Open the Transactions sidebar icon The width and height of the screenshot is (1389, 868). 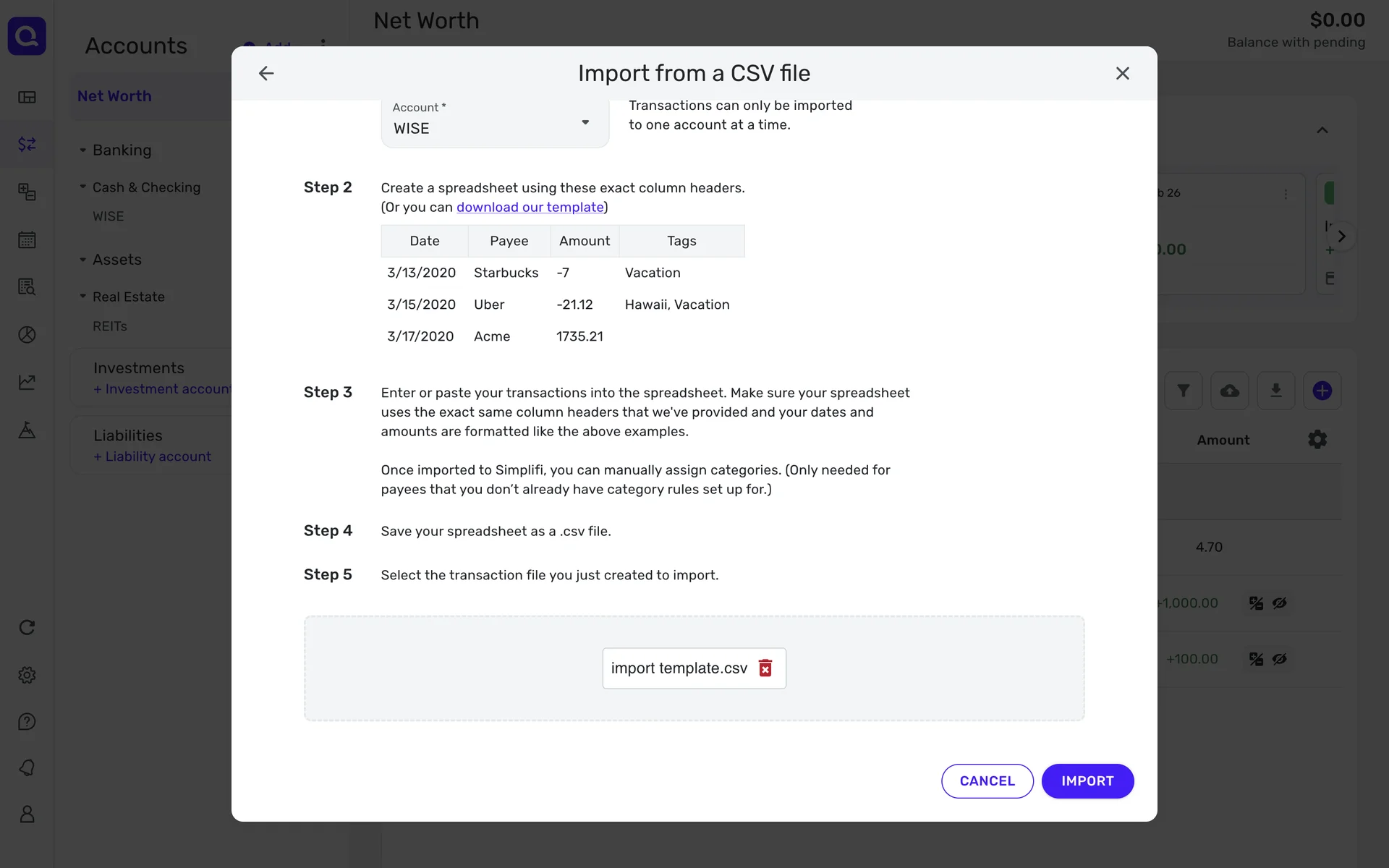pyautogui.click(x=27, y=144)
